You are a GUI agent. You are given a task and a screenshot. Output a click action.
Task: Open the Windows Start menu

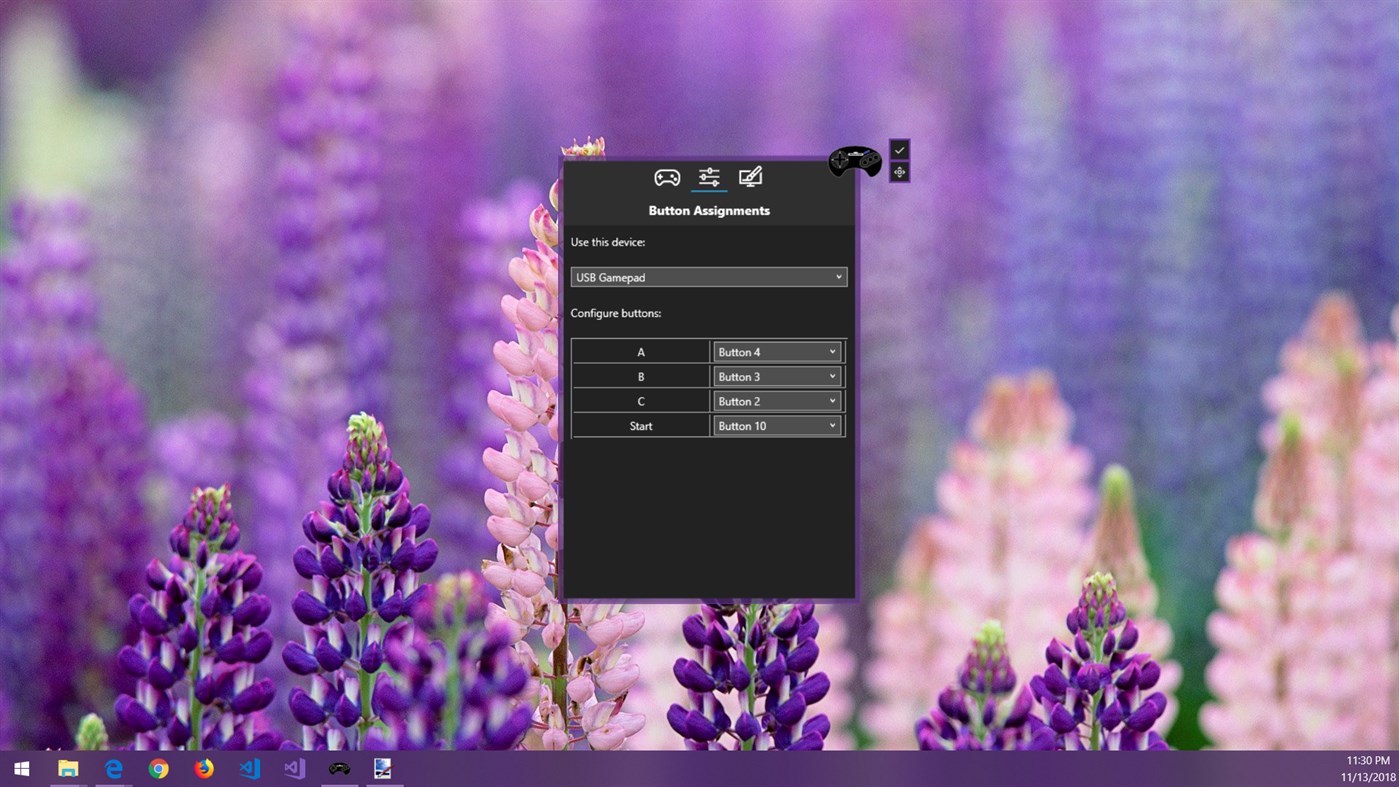(x=20, y=768)
